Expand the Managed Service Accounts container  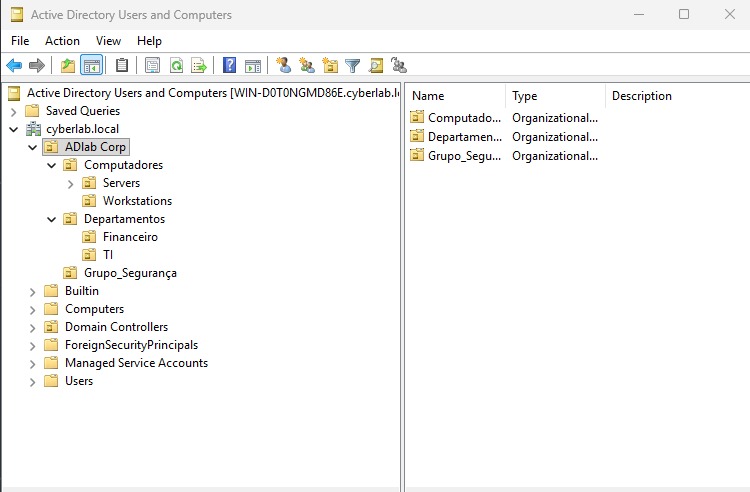point(32,364)
